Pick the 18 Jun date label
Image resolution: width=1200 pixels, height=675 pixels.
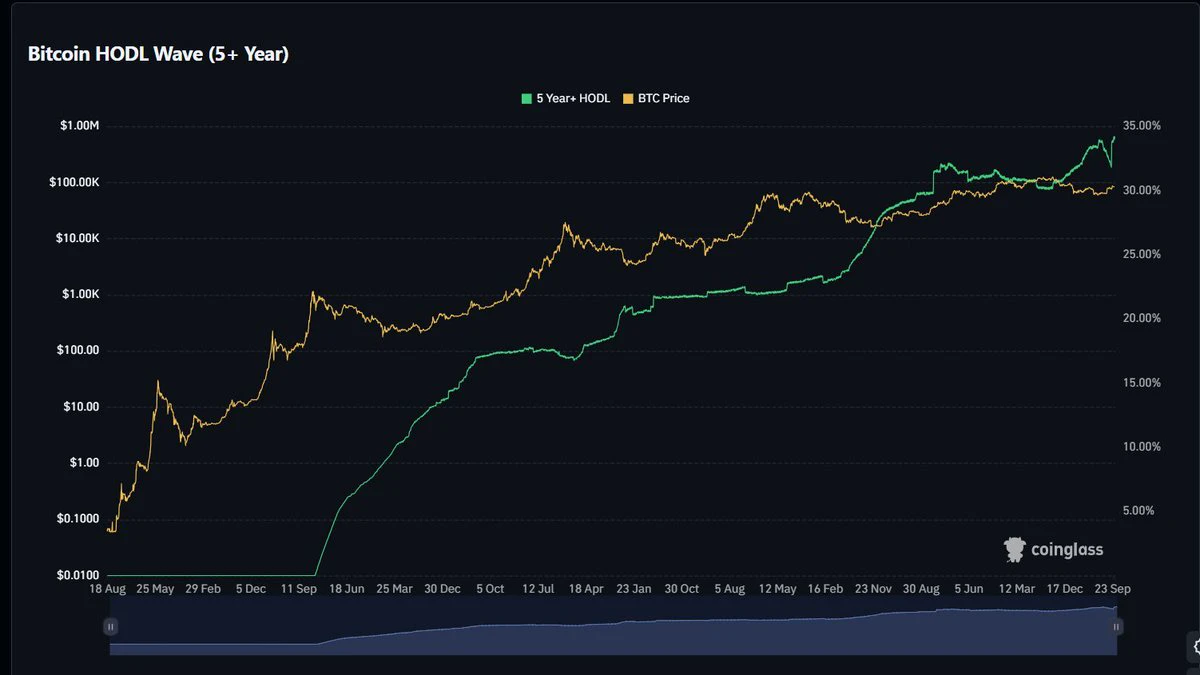click(346, 589)
